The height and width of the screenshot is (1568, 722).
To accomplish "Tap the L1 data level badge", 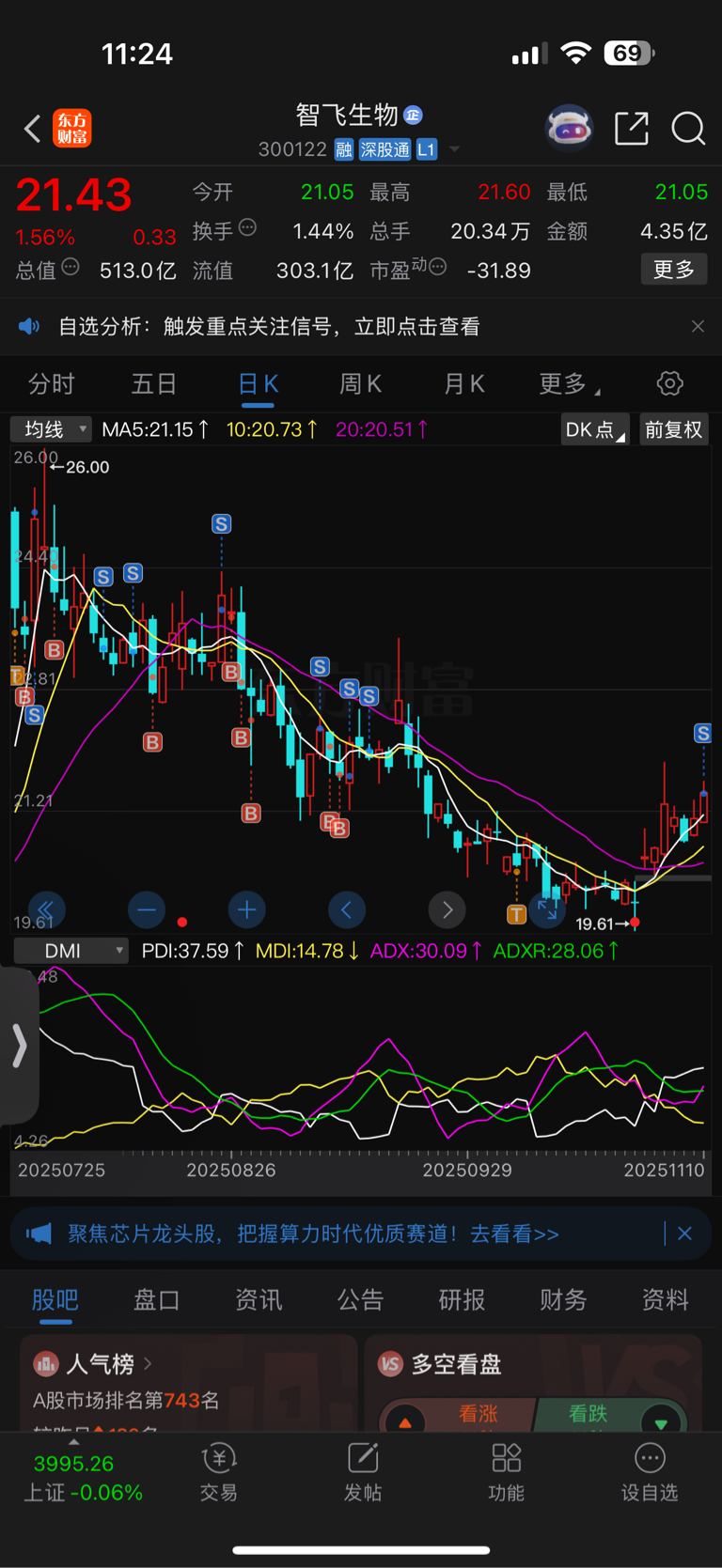I will click(427, 149).
